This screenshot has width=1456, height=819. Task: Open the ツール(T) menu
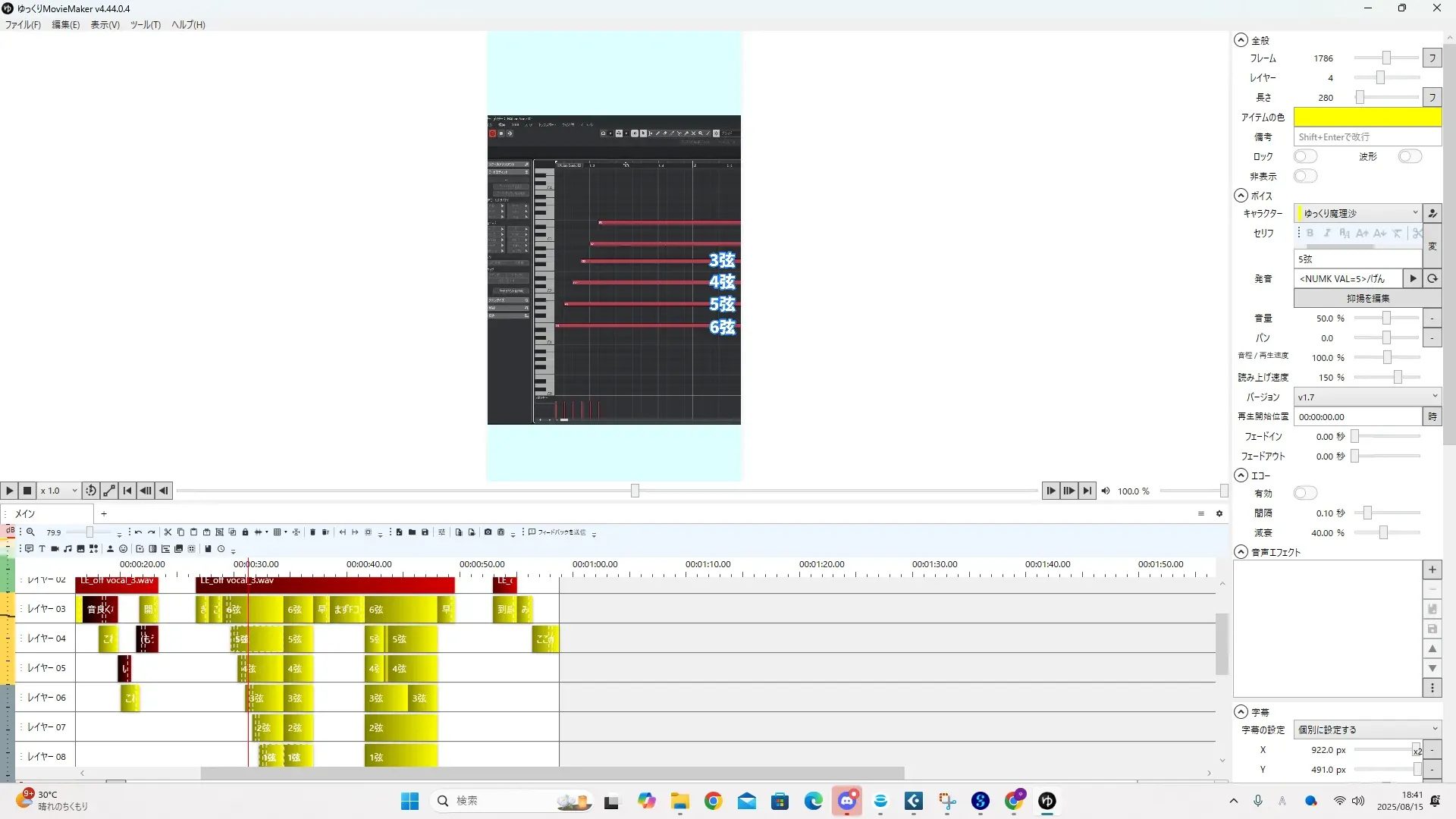145,24
